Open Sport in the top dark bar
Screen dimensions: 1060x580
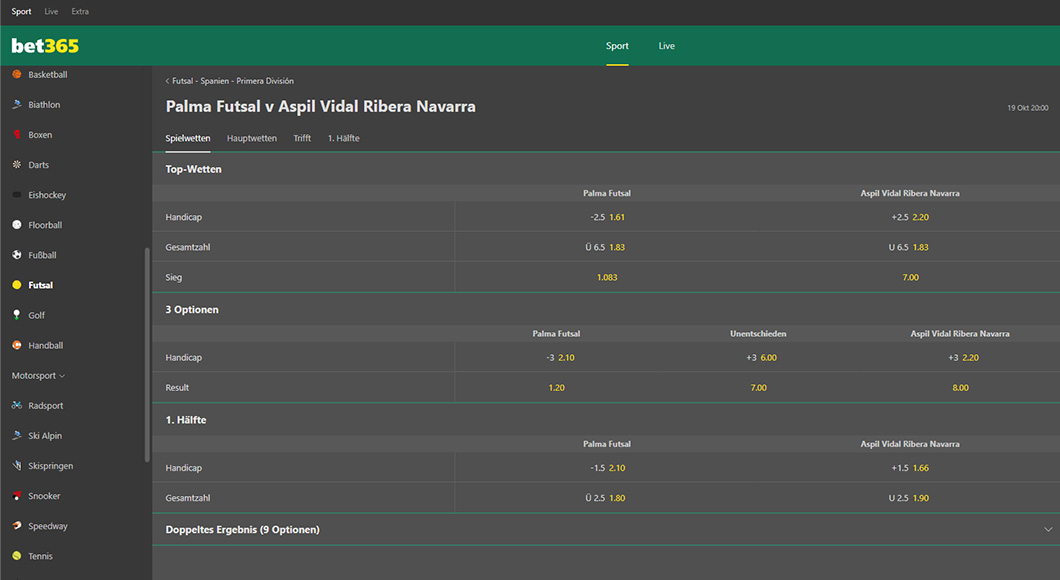point(21,11)
